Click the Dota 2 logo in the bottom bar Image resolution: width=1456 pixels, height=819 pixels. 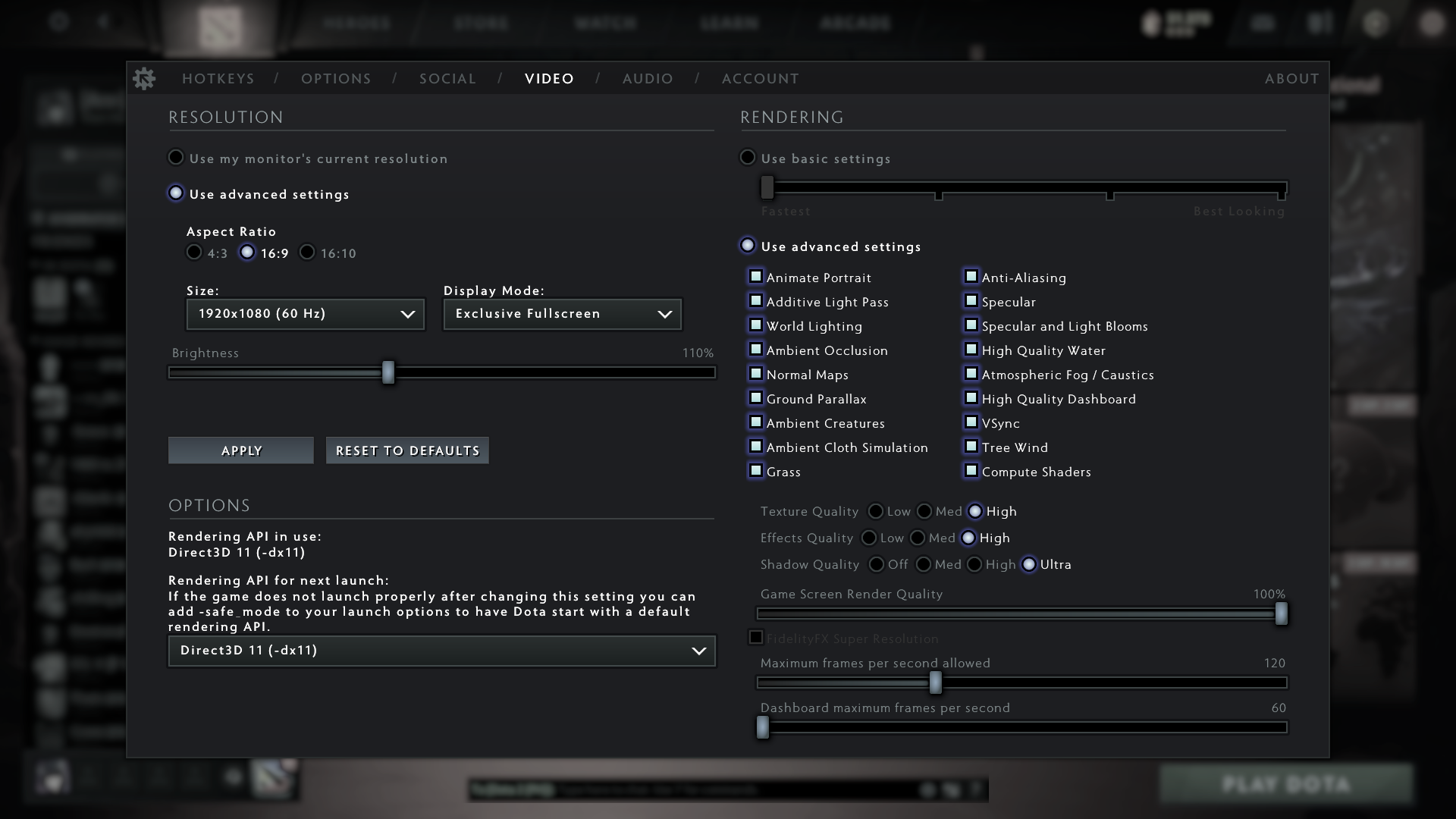pos(275,778)
